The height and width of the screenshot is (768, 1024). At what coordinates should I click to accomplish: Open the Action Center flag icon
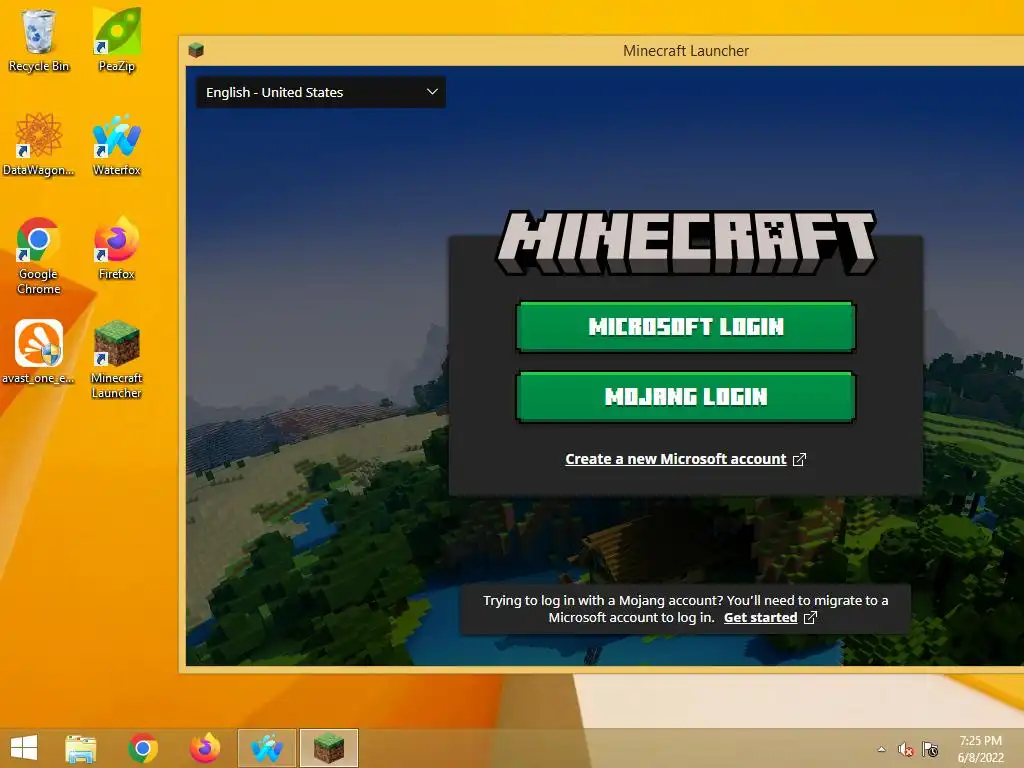coord(930,749)
